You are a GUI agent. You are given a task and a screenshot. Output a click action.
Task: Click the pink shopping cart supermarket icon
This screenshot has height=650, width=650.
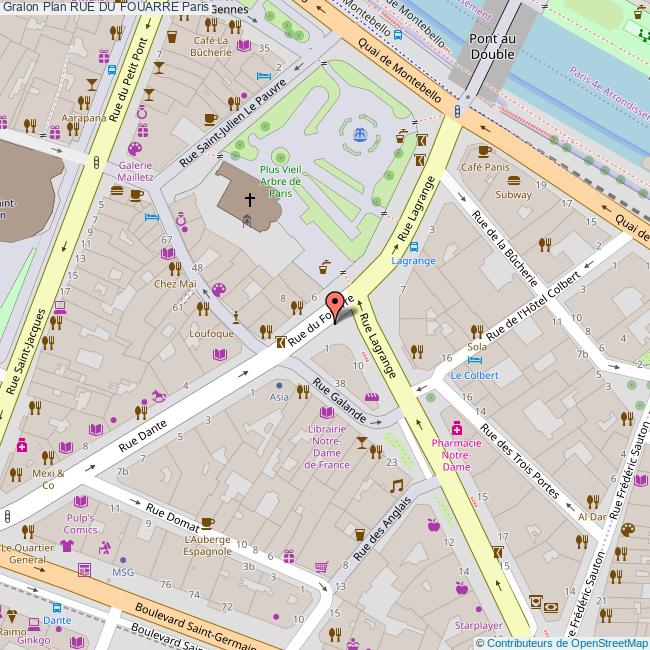coord(321,567)
